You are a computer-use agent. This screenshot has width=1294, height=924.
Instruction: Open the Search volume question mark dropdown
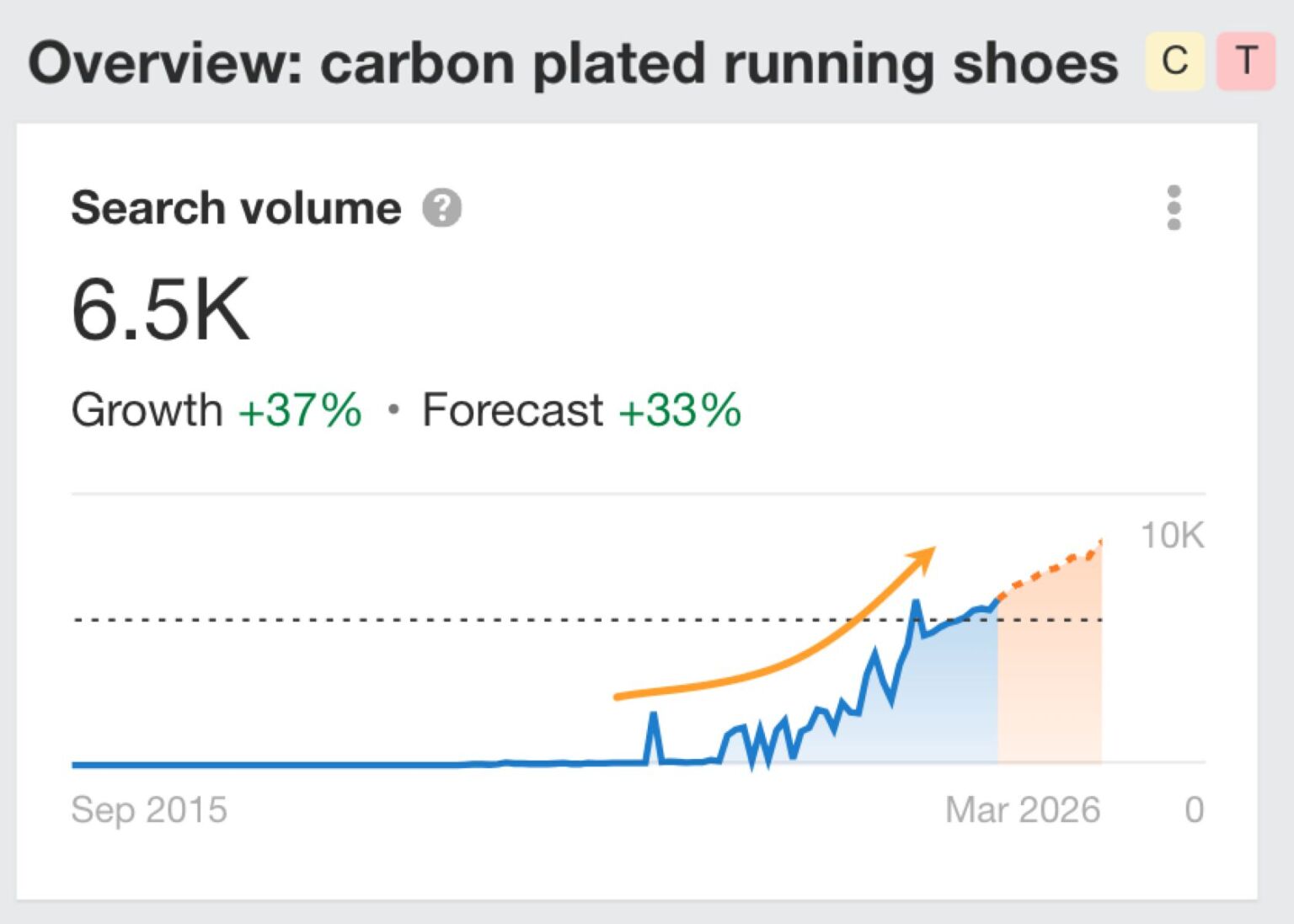[441, 208]
